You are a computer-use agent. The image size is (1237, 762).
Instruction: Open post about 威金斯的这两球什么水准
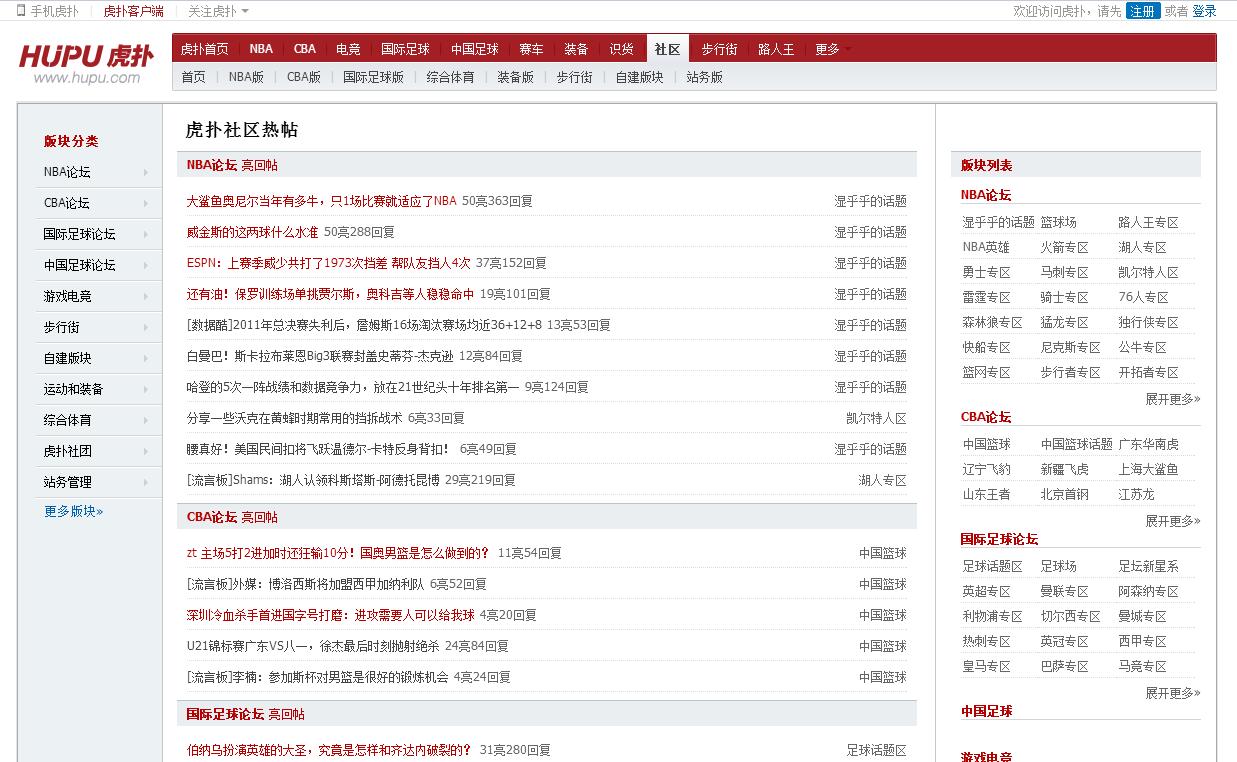(x=252, y=232)
